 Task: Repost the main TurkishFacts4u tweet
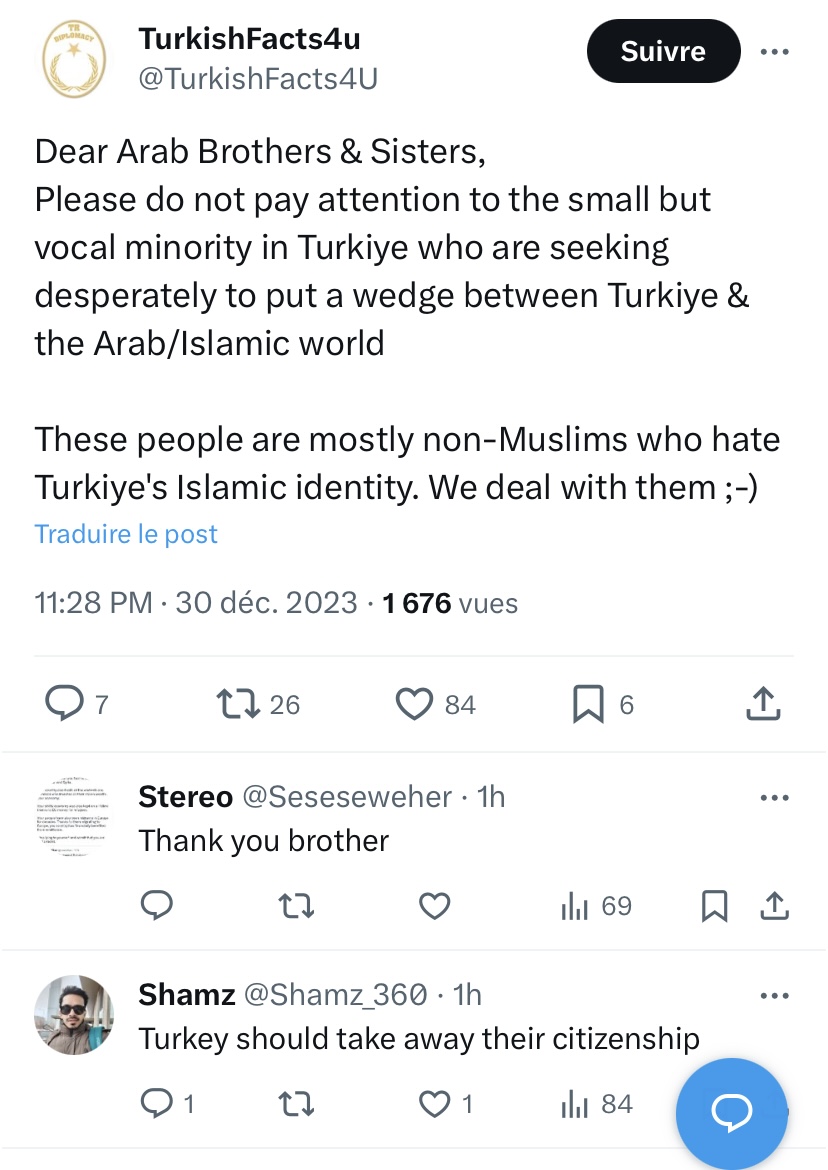(x=239, y=704)
